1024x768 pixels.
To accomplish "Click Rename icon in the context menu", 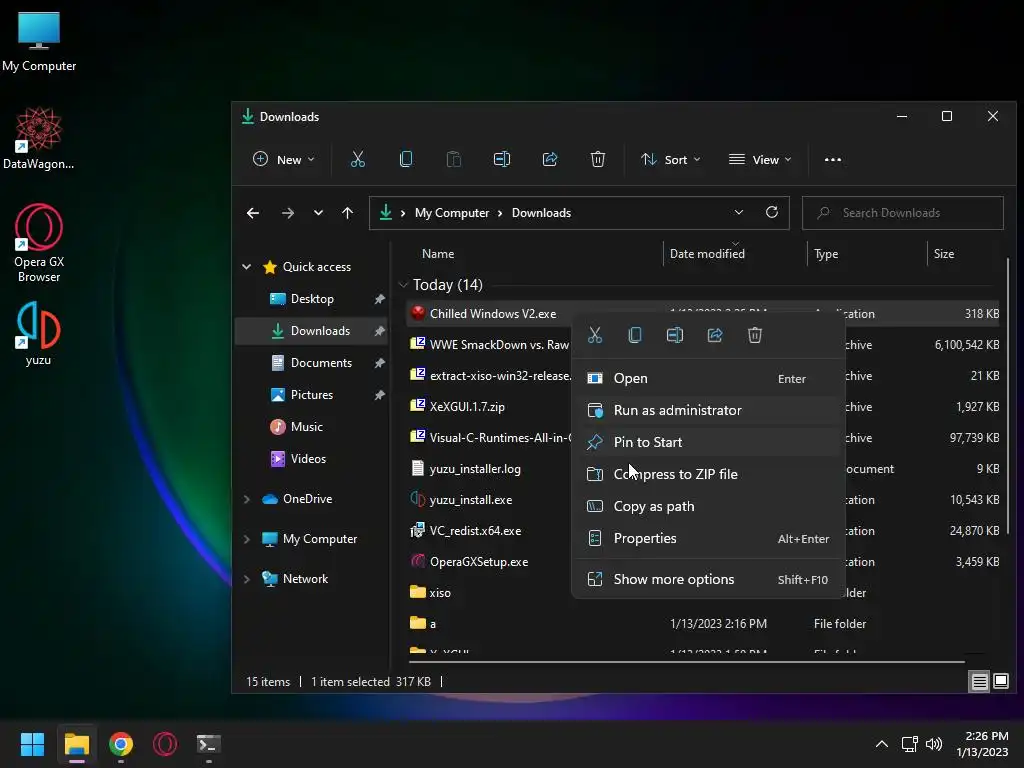I will tap(675, 335).
